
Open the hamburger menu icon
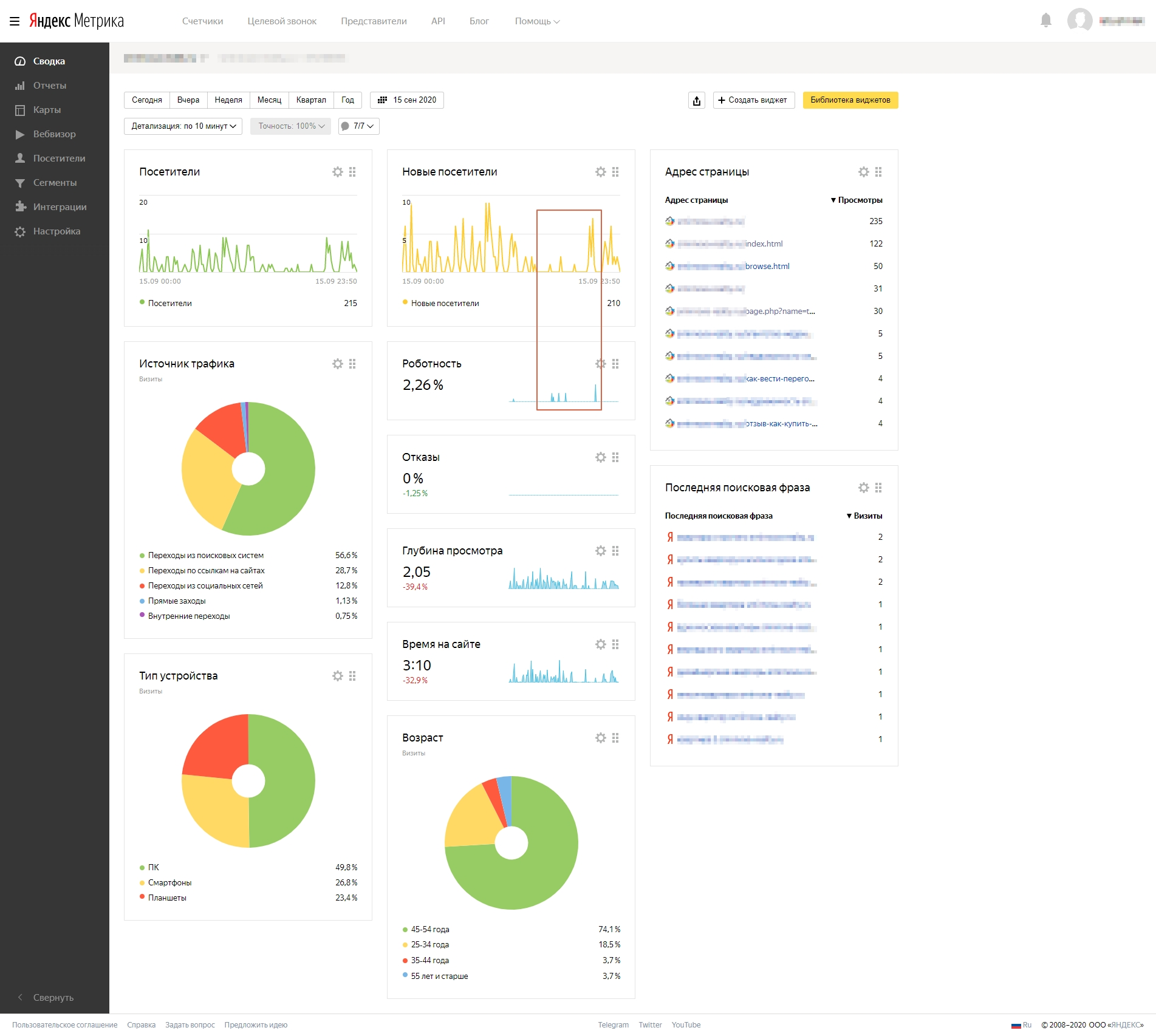(15, 21)
